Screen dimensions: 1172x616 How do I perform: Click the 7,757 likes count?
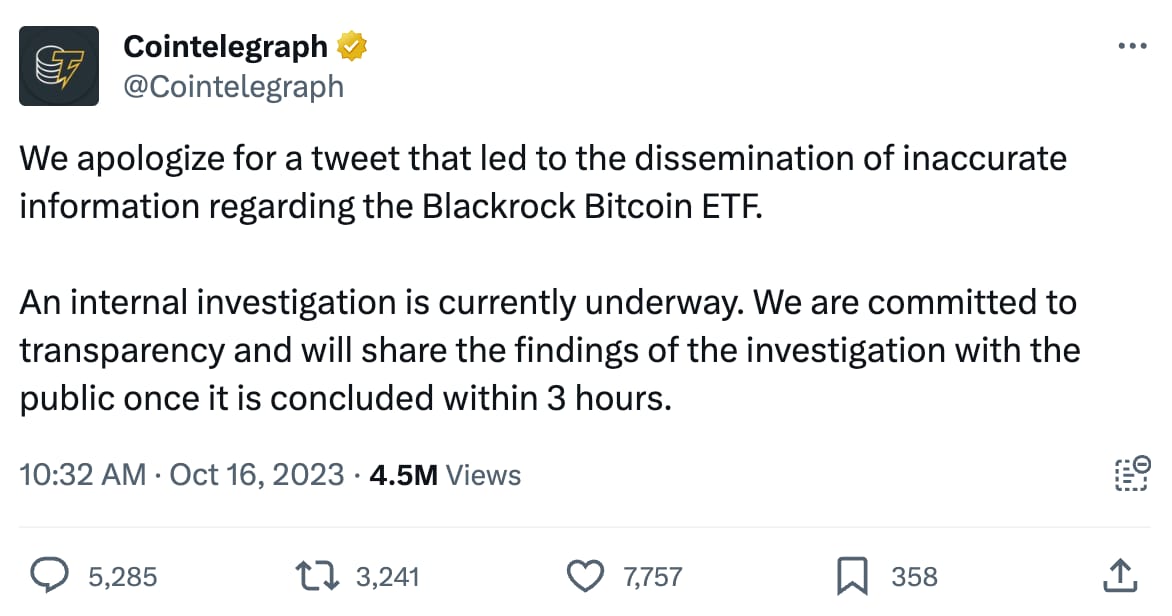(653, 577)
